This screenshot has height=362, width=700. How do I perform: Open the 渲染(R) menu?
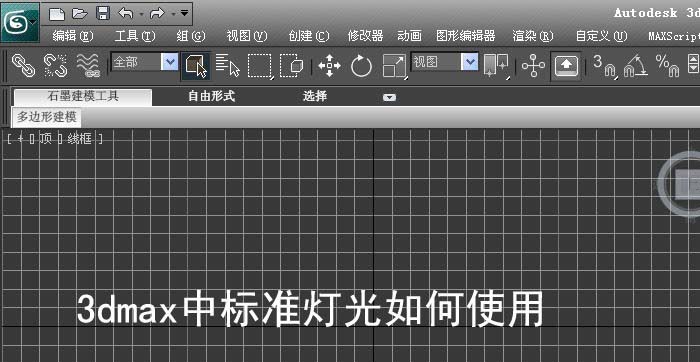[533, 36]
